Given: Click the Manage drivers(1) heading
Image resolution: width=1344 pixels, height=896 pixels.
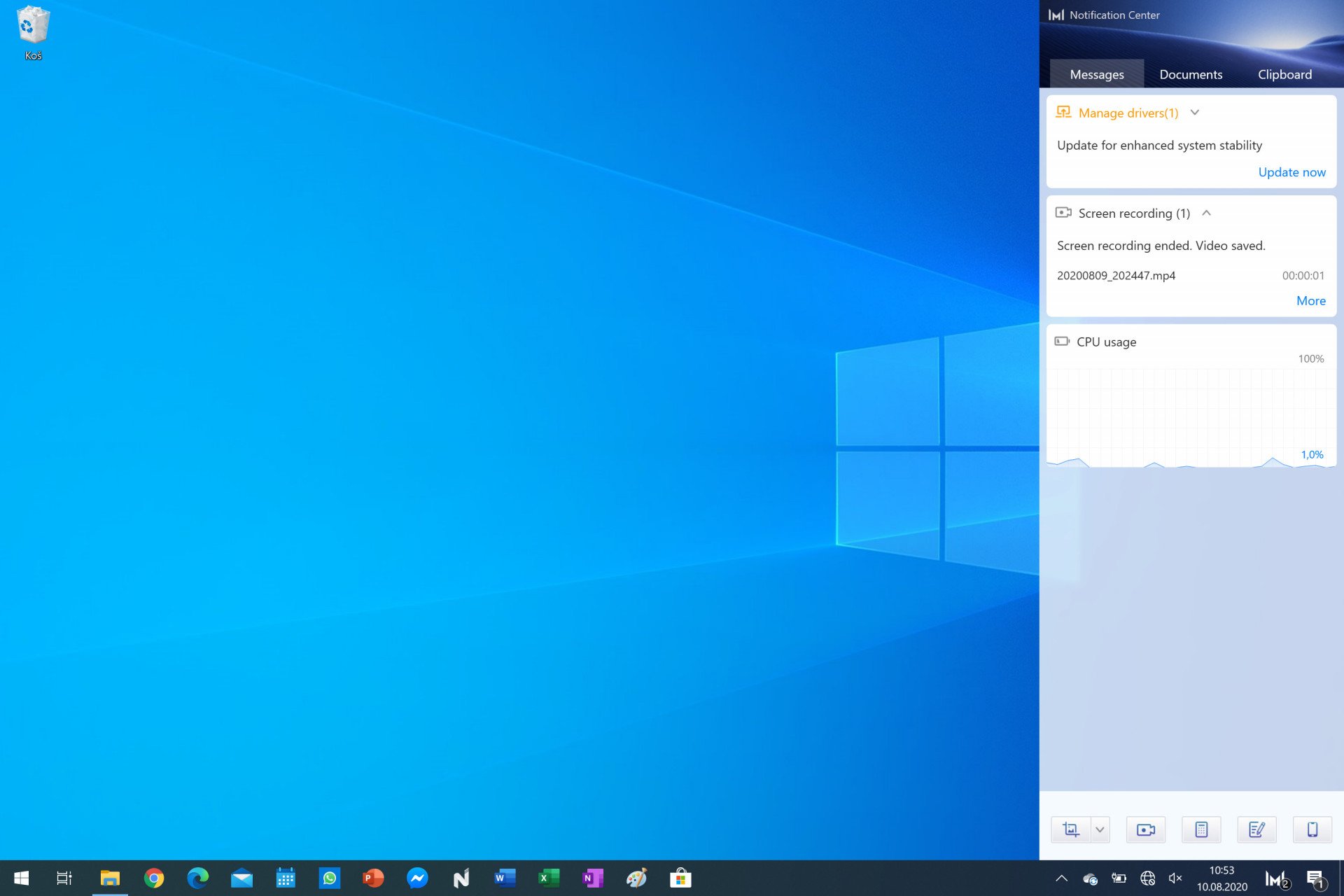Looking at the screenshot, I should tap(1128, 113).
